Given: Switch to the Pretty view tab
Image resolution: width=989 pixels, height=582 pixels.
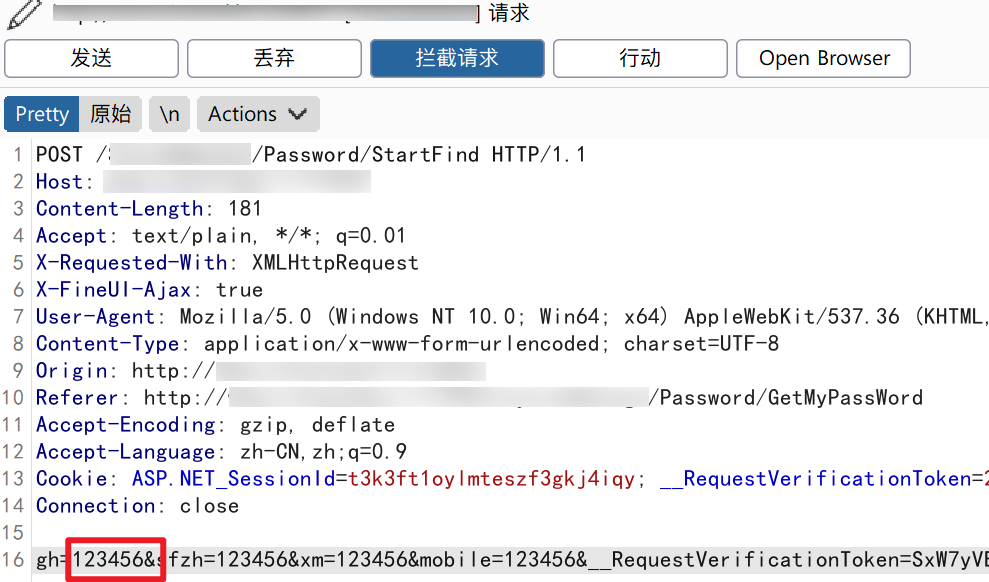Looking at the screenshot, I should (42, 114).
